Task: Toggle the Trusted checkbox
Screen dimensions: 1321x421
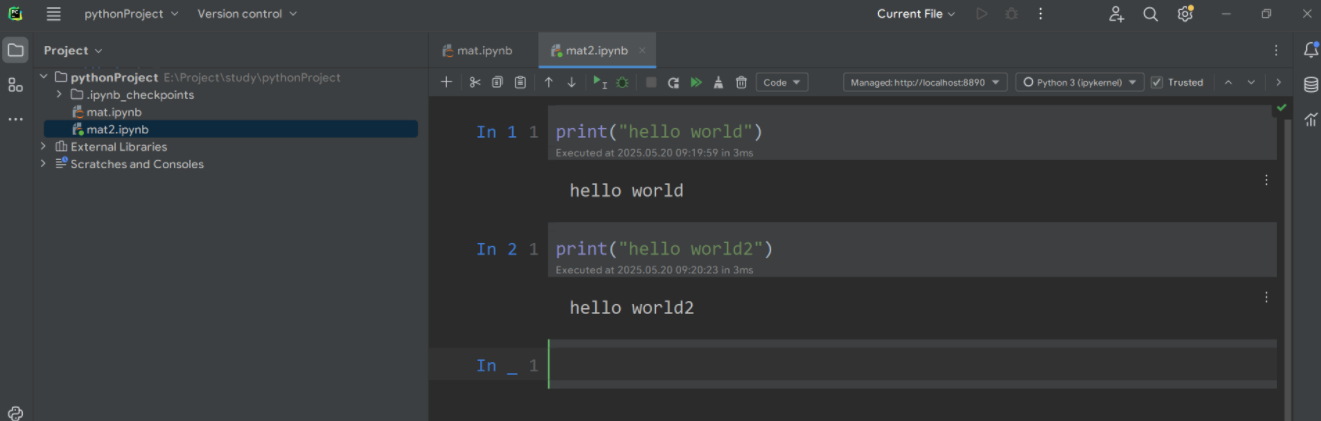Action: coord(1157,82)
